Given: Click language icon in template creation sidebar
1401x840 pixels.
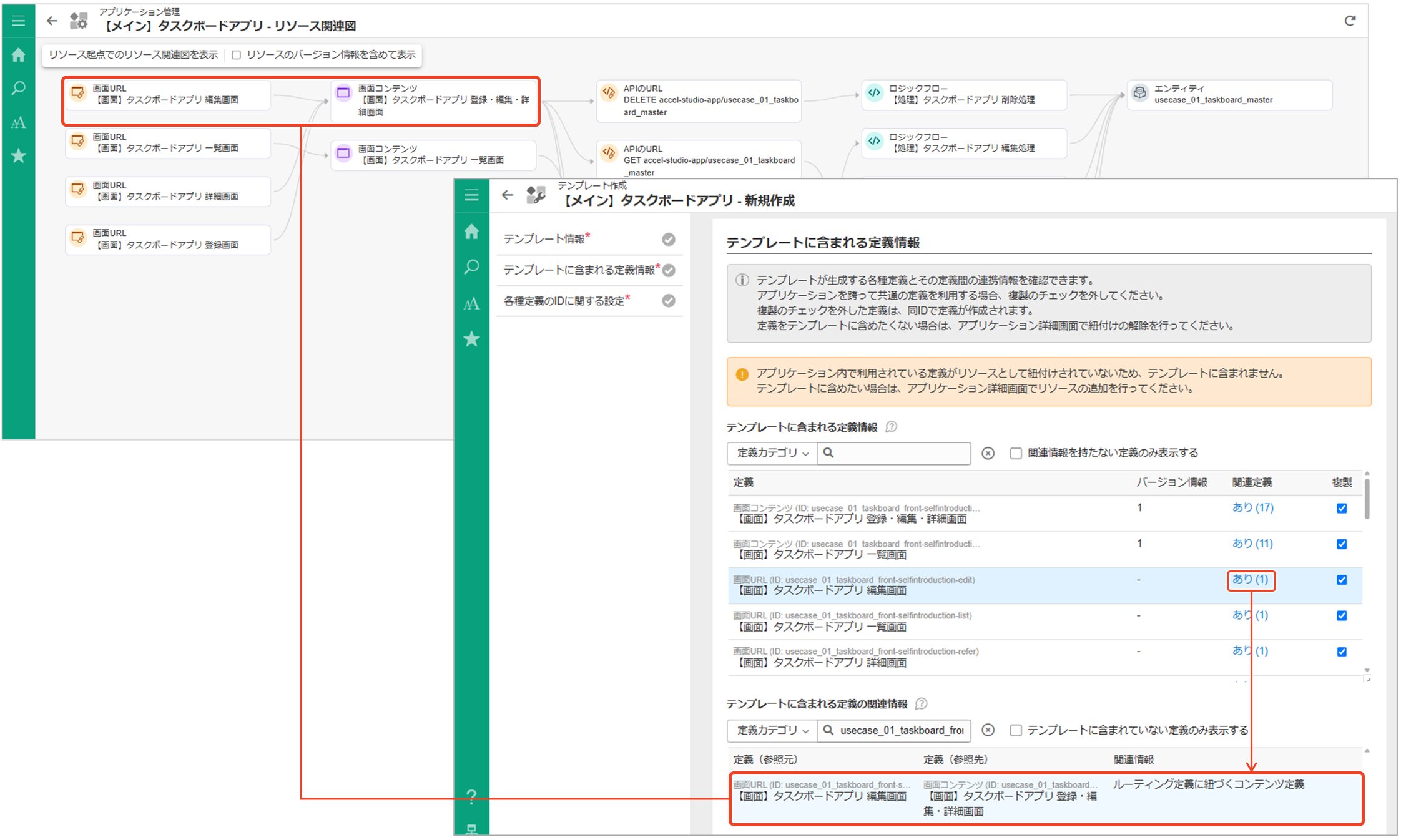Looking at the screenshot, I should pyautogui.click(x=471, y=303).
